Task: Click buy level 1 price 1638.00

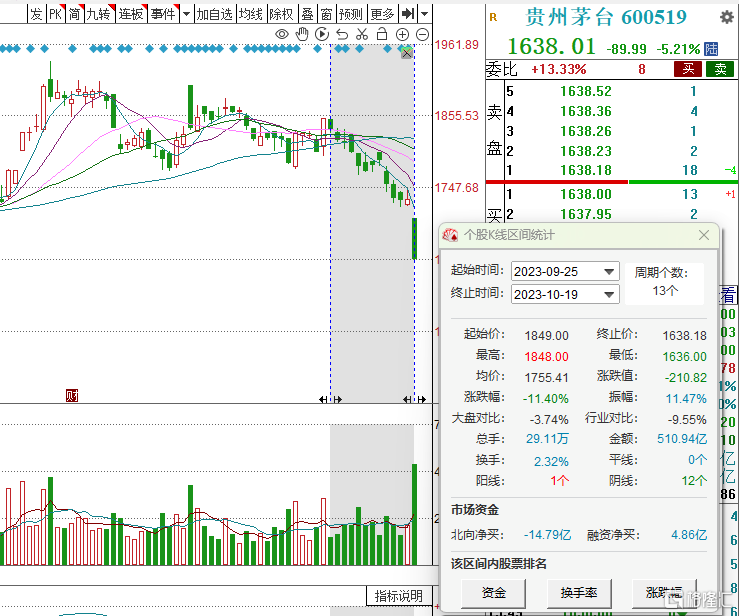Action: (x=586, y=194)
